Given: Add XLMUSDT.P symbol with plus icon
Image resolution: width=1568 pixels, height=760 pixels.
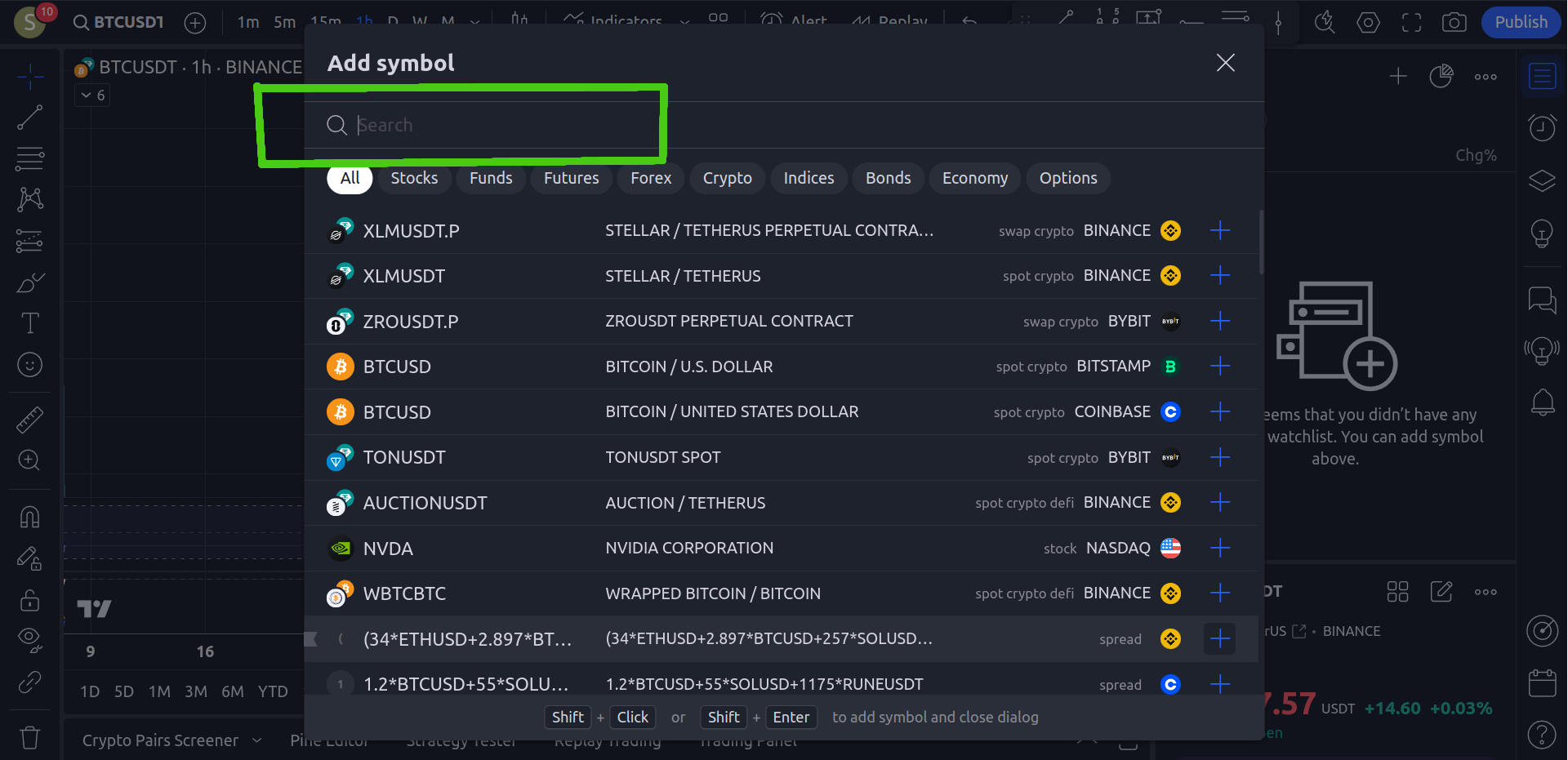Looking at the screenshot, I should point(1219,230).
